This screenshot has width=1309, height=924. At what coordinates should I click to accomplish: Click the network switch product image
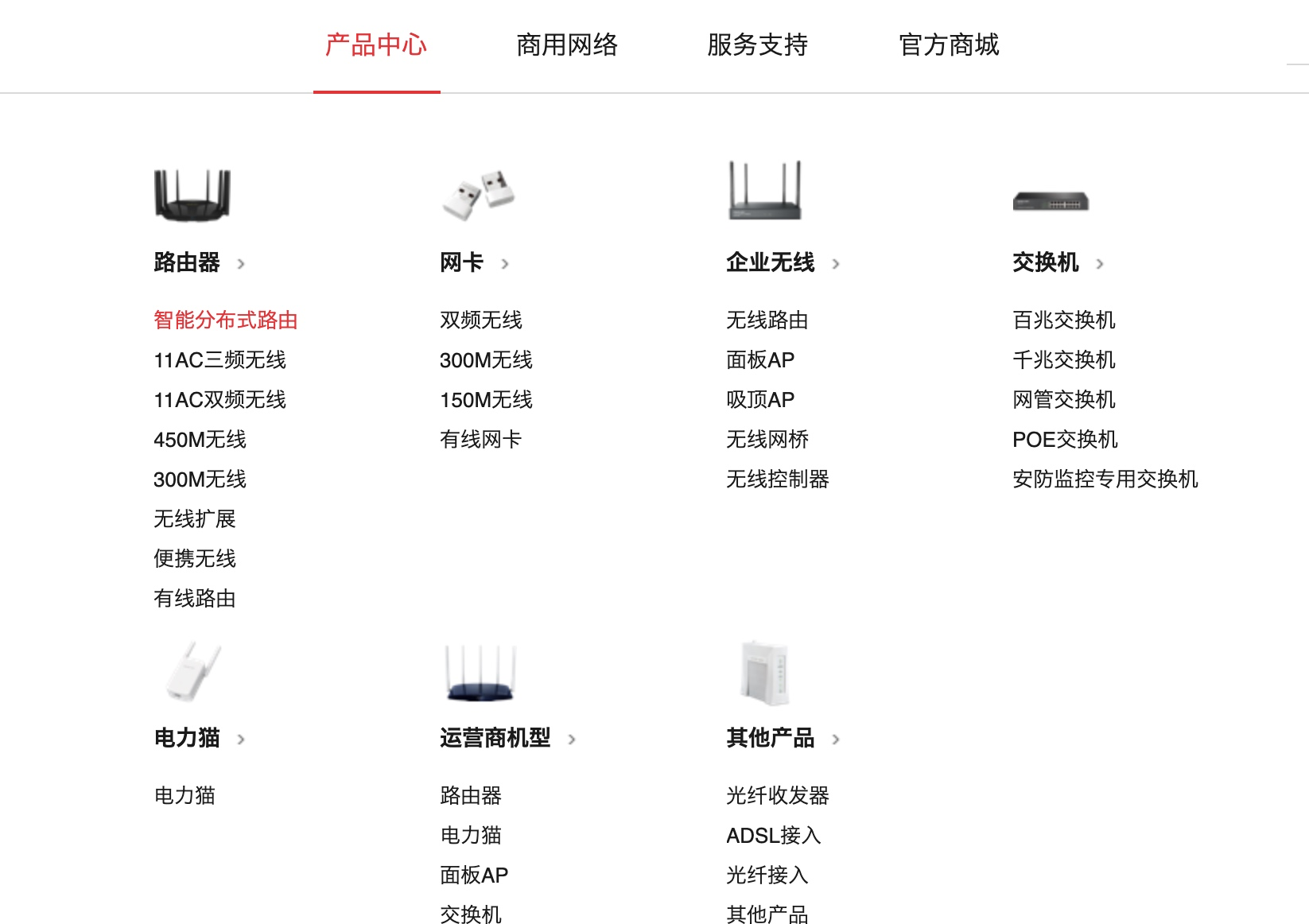1051,201
